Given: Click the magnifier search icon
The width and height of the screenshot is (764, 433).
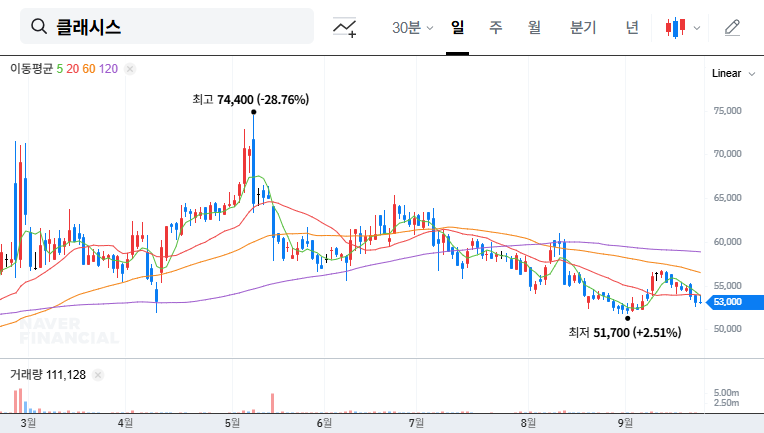Looking at the screenshot, I should [x=39, y=27].
